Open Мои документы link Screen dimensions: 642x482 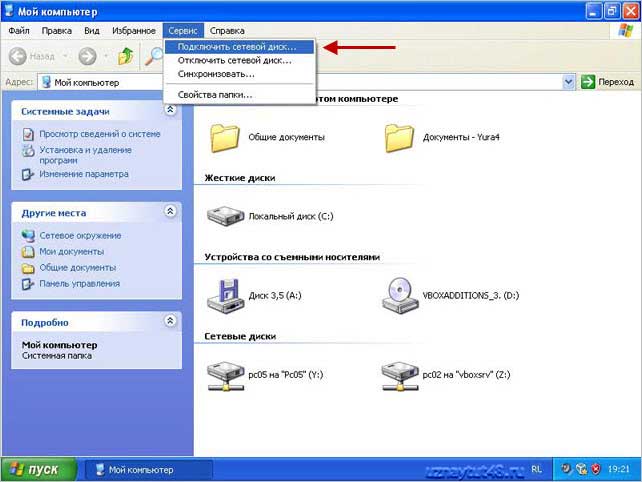coord(72,251)
